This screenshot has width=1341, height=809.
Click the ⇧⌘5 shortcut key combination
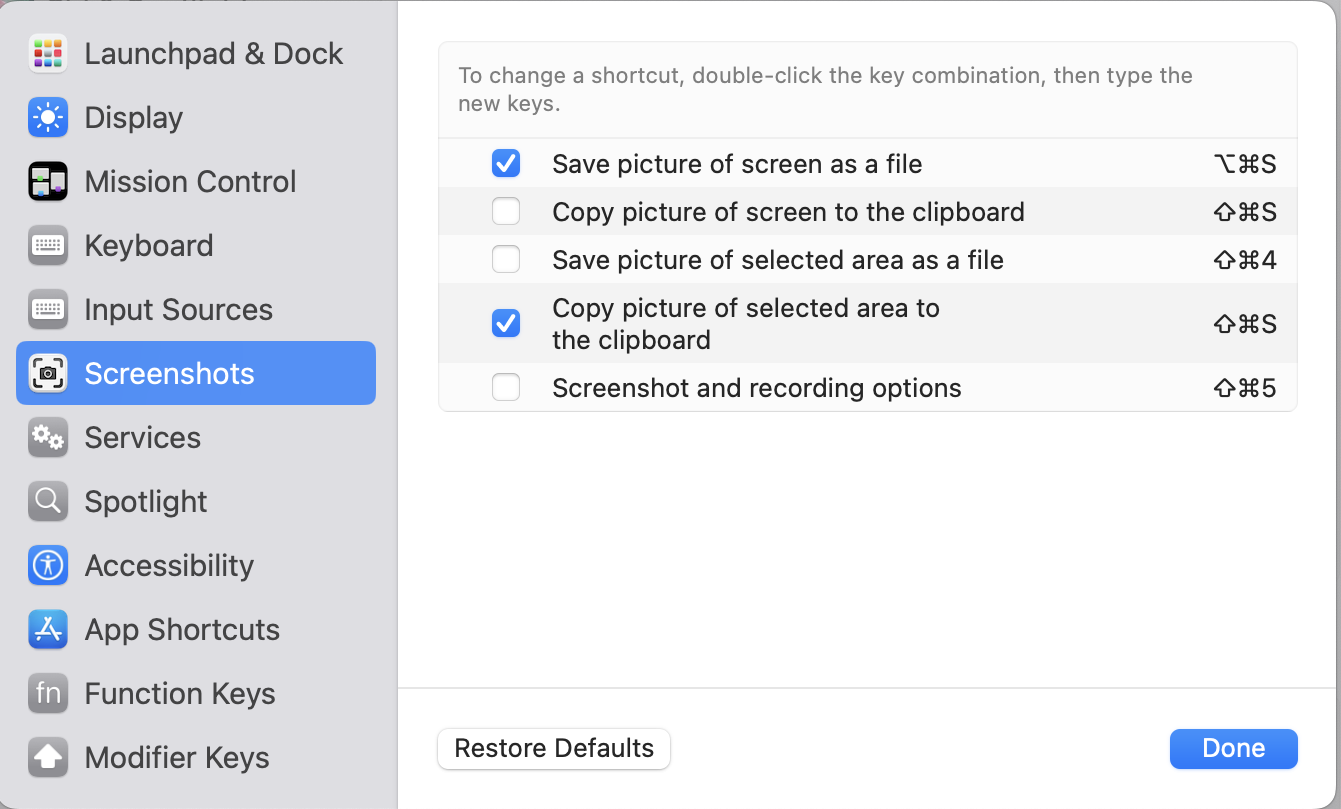pyautogui.click(x=1244, y=388)
